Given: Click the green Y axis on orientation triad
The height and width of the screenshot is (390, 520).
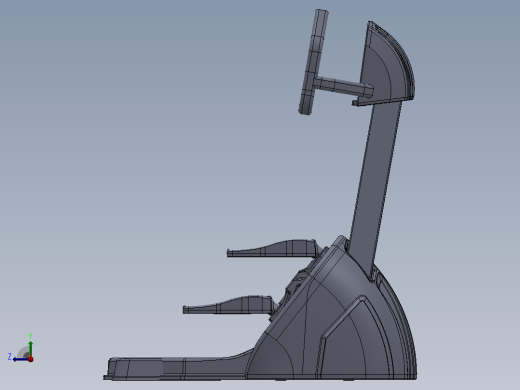Looking at the screenshot, I should (x=30, y=348).
